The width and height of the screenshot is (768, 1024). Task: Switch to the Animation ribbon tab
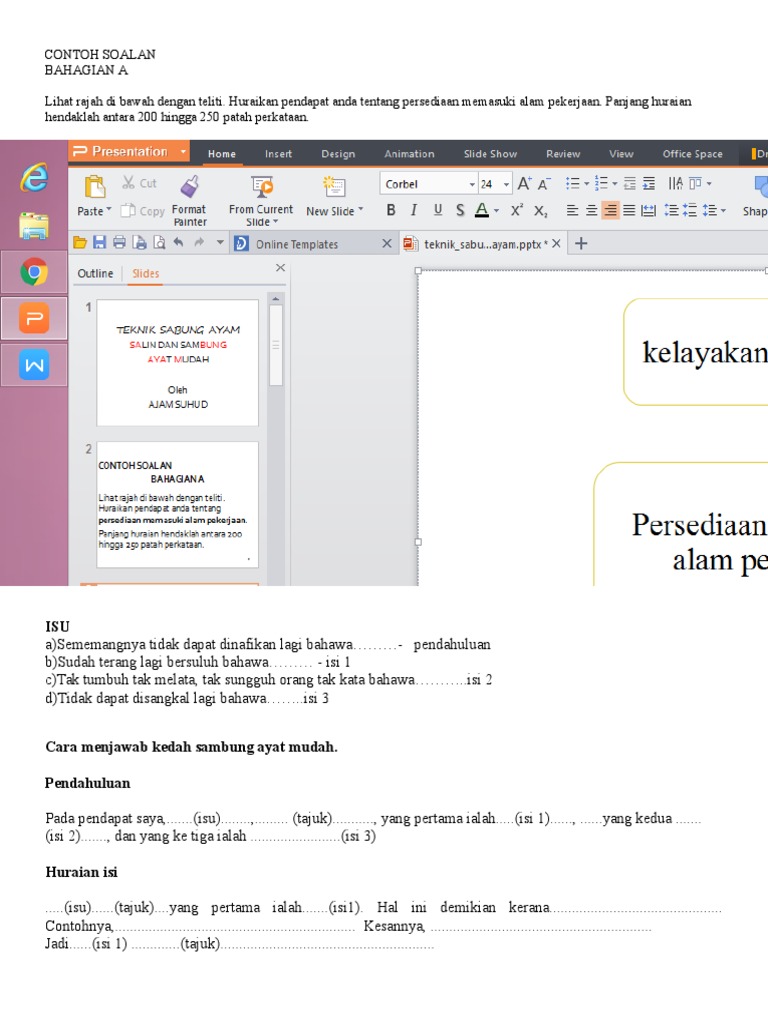tap(409, 154)
